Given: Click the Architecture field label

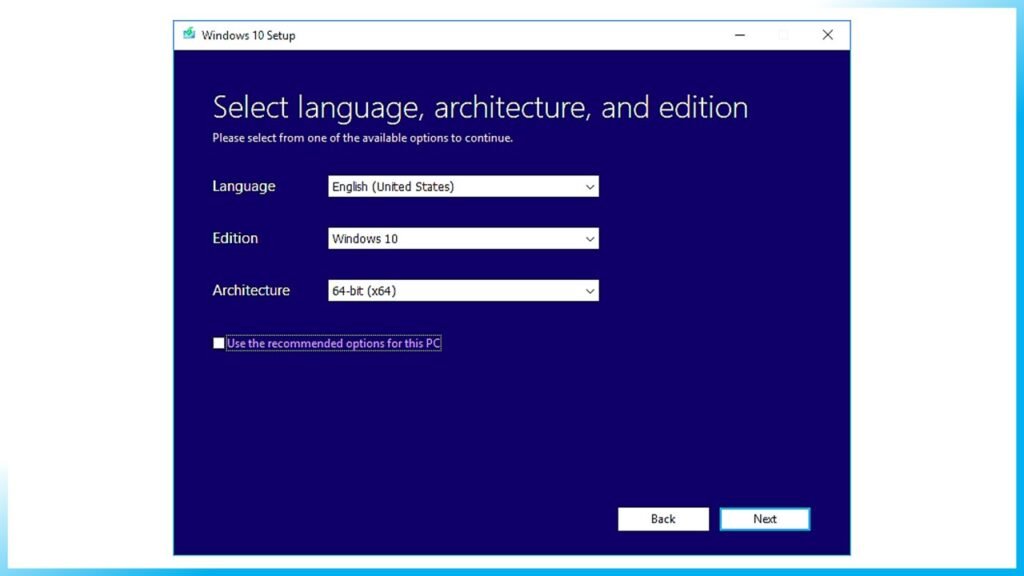Looking at the screenshot, I should 250,290.
